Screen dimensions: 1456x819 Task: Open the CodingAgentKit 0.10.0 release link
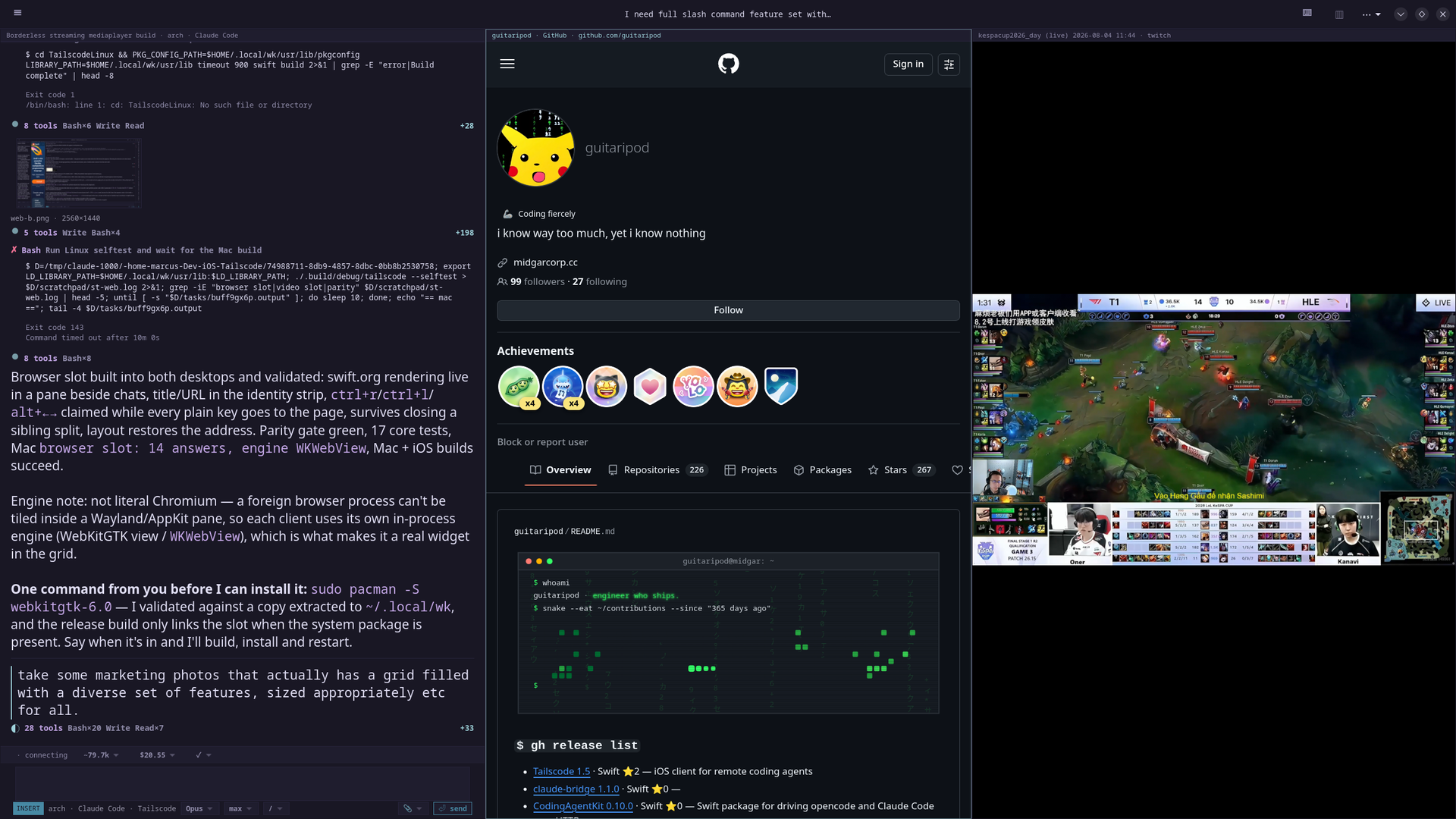point(582,806)
